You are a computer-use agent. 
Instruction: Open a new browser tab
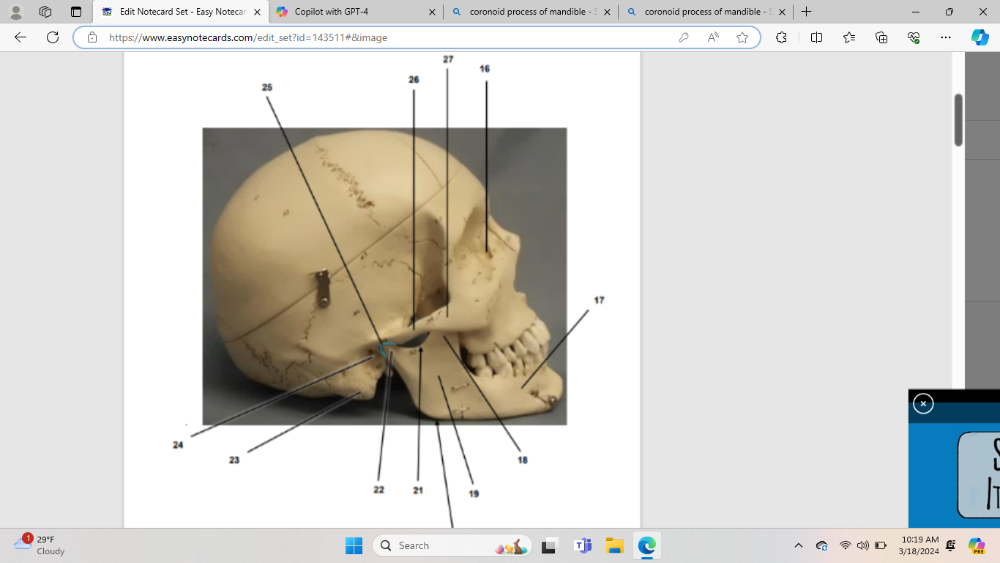coord(806,12)
